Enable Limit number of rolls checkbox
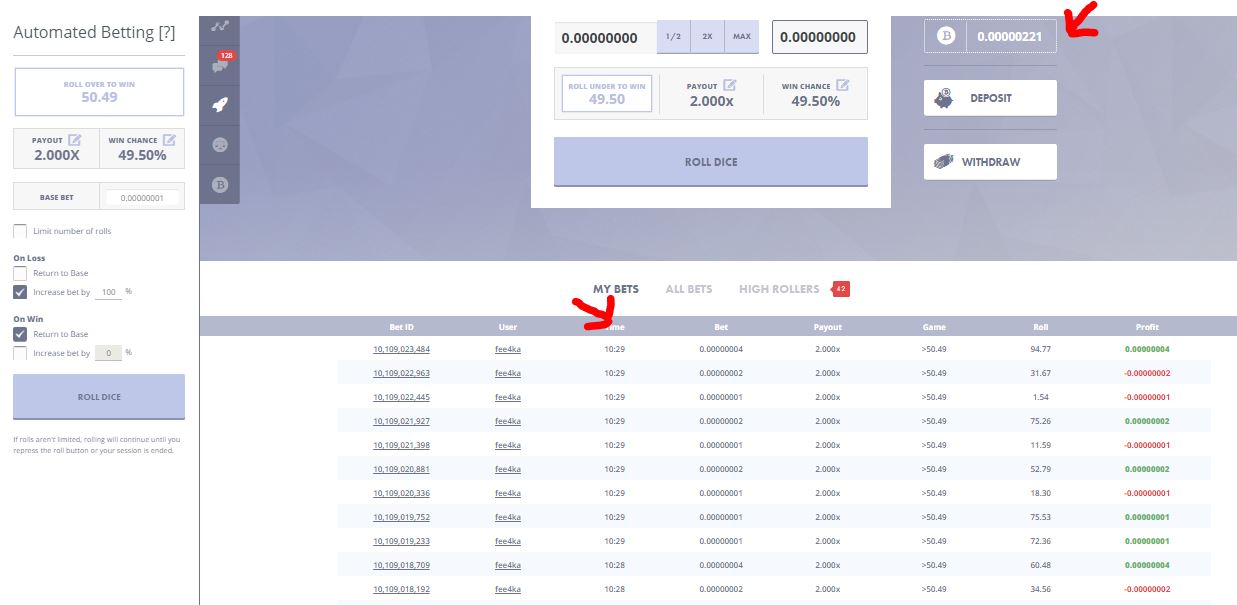This screenshot has height=605, width=1237. point(20,231)
